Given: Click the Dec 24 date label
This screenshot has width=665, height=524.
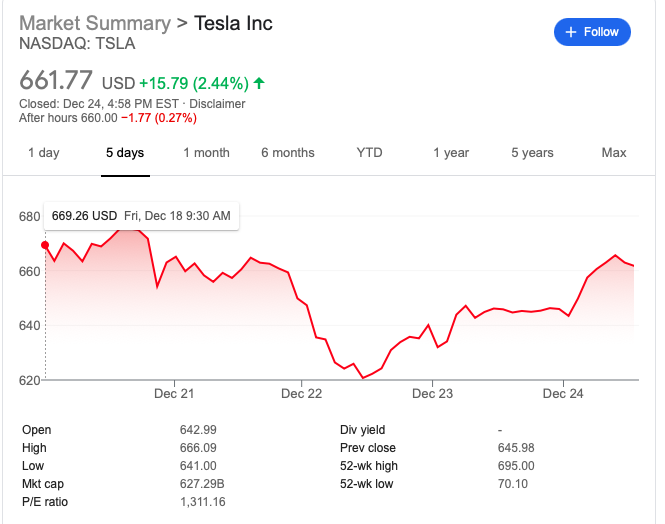Looking at the screenshot, I should point(563,394).
